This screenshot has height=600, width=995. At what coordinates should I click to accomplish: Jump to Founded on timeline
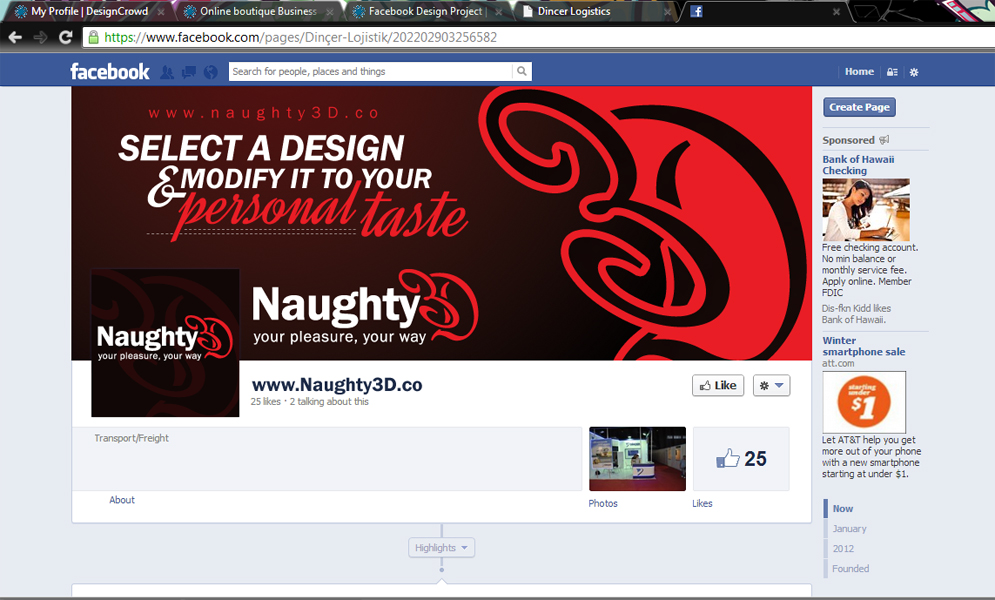850,569
